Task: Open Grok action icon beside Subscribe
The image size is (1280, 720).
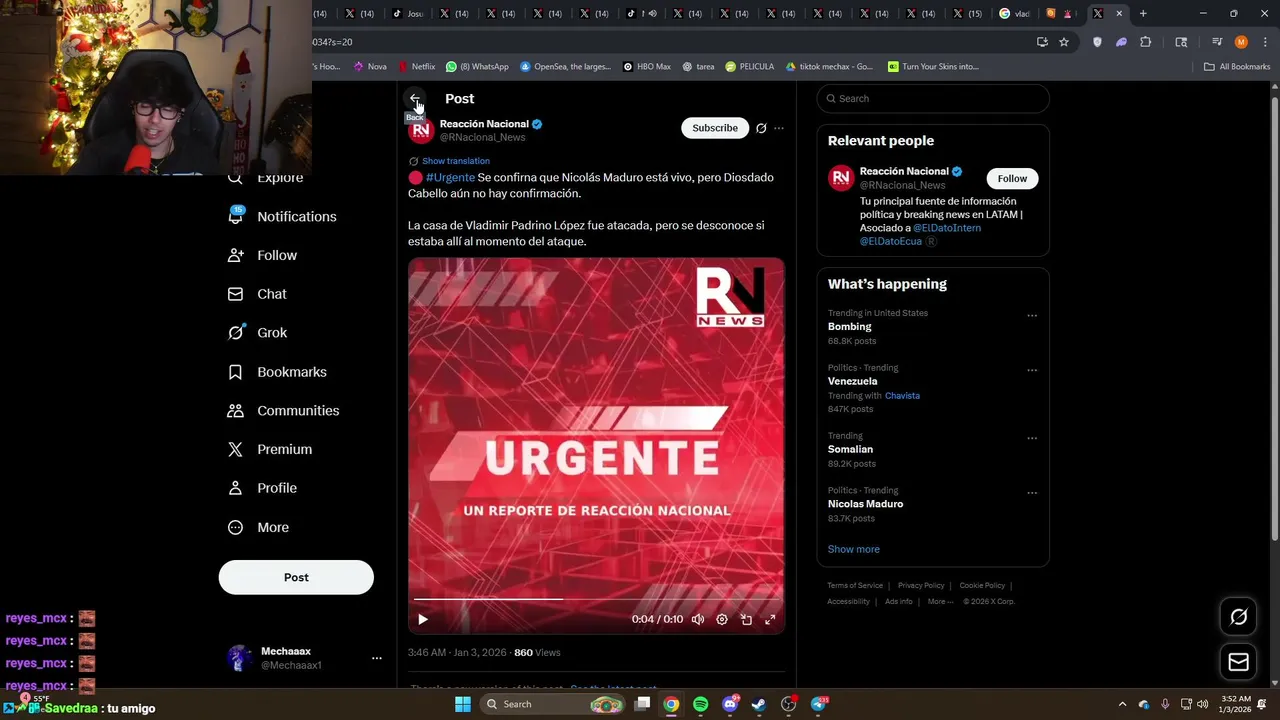Action: tap(761, 128)
